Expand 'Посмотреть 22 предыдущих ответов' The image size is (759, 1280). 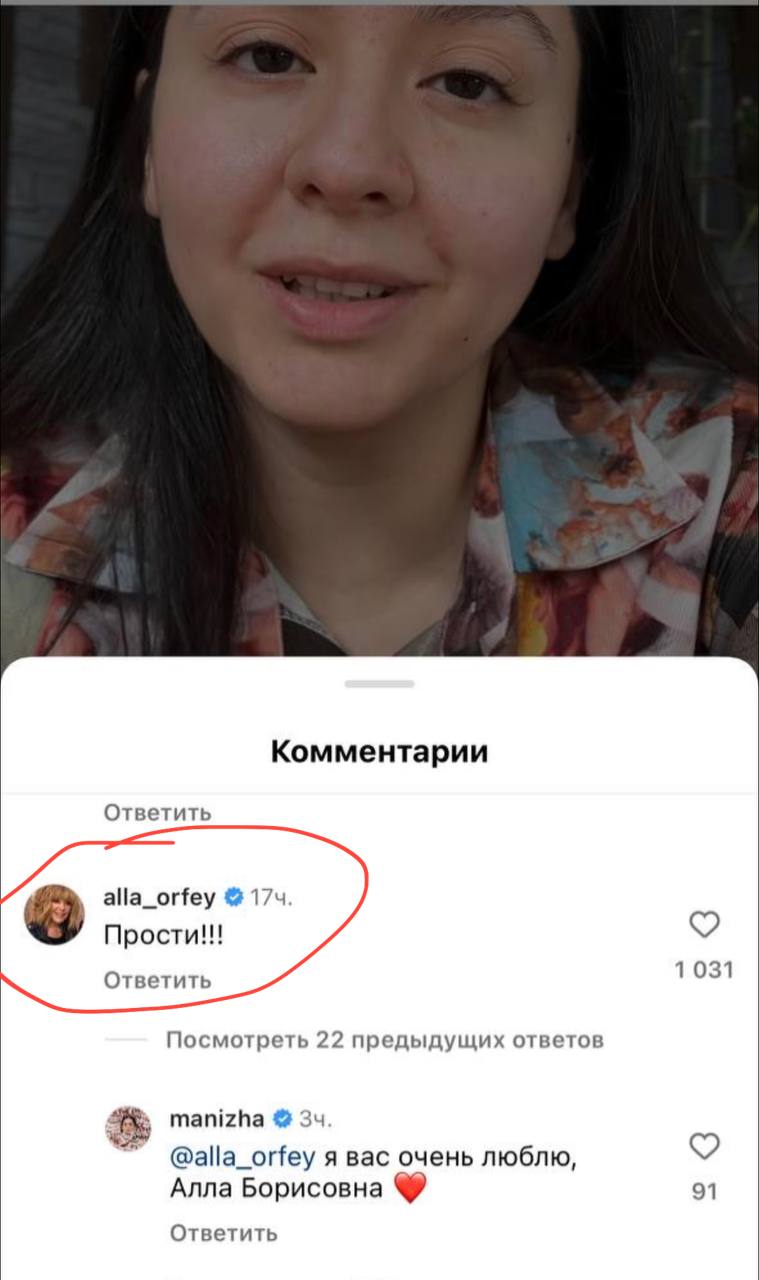pyautogui.click(x=384, y=1040)
